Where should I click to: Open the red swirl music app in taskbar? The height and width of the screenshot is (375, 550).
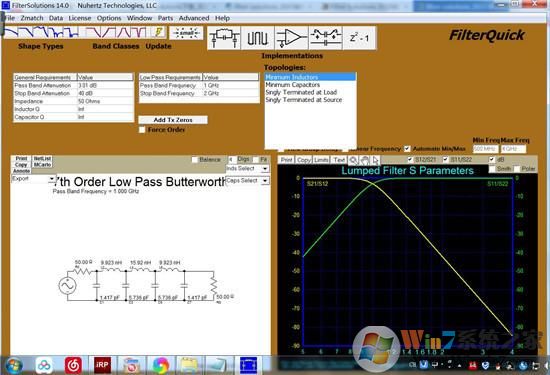(73, 365)
